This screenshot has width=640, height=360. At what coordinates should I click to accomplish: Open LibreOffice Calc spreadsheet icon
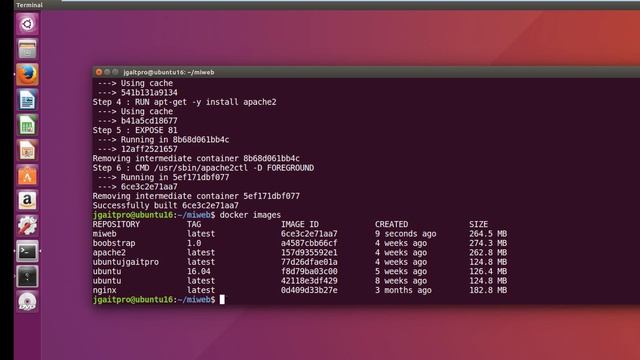pos(27,125)
